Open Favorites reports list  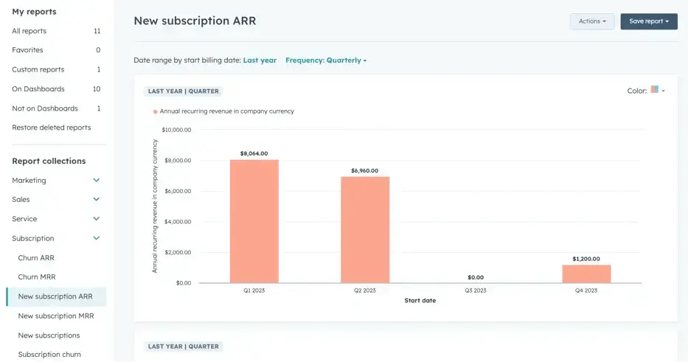56,50
